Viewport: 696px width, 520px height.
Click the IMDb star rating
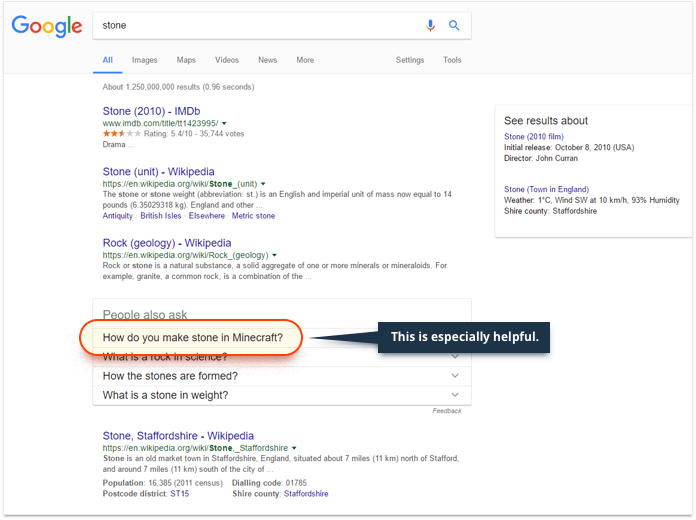tap(122, 134)
